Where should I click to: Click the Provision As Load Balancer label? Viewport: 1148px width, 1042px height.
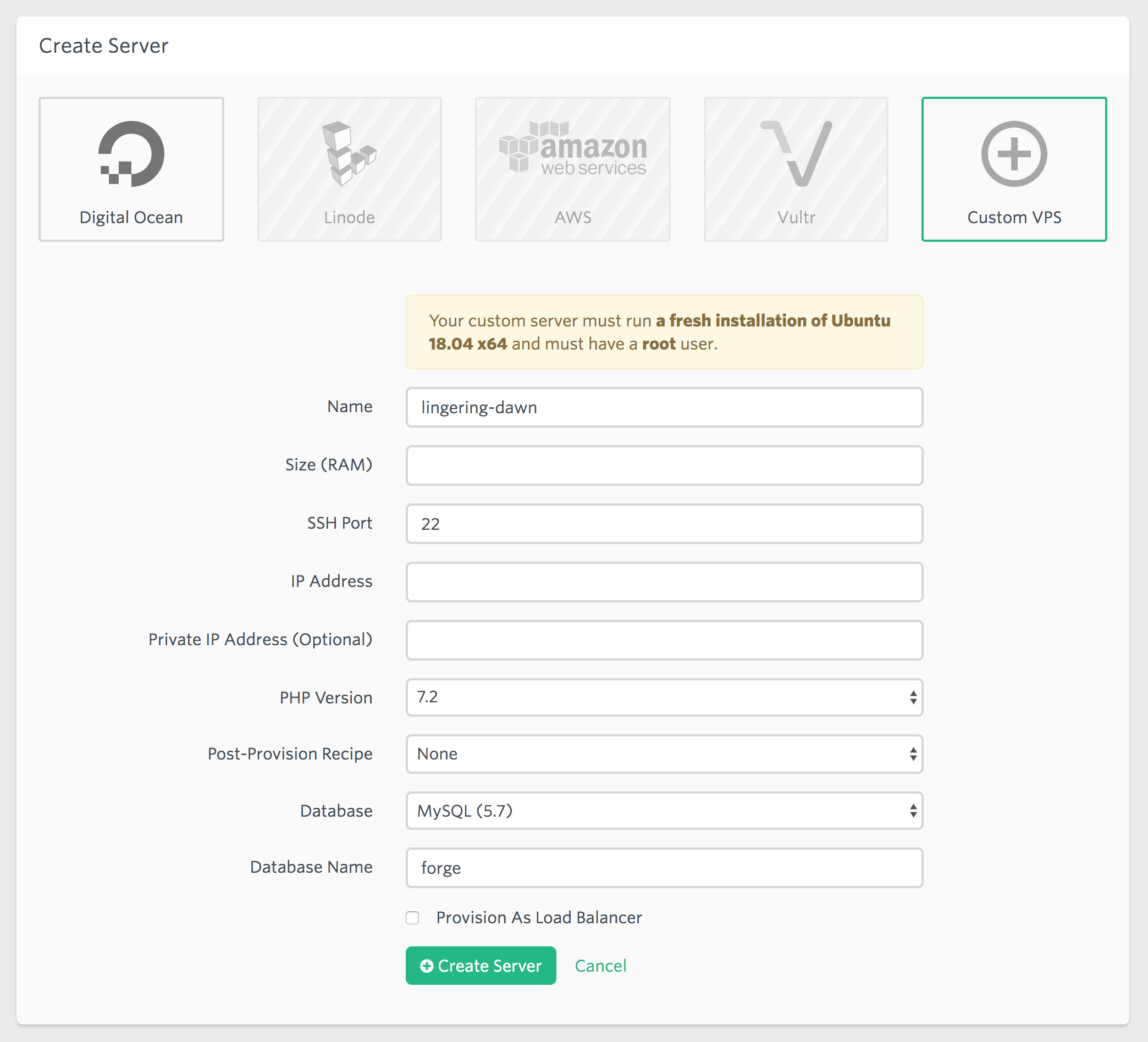coord(539,917)
